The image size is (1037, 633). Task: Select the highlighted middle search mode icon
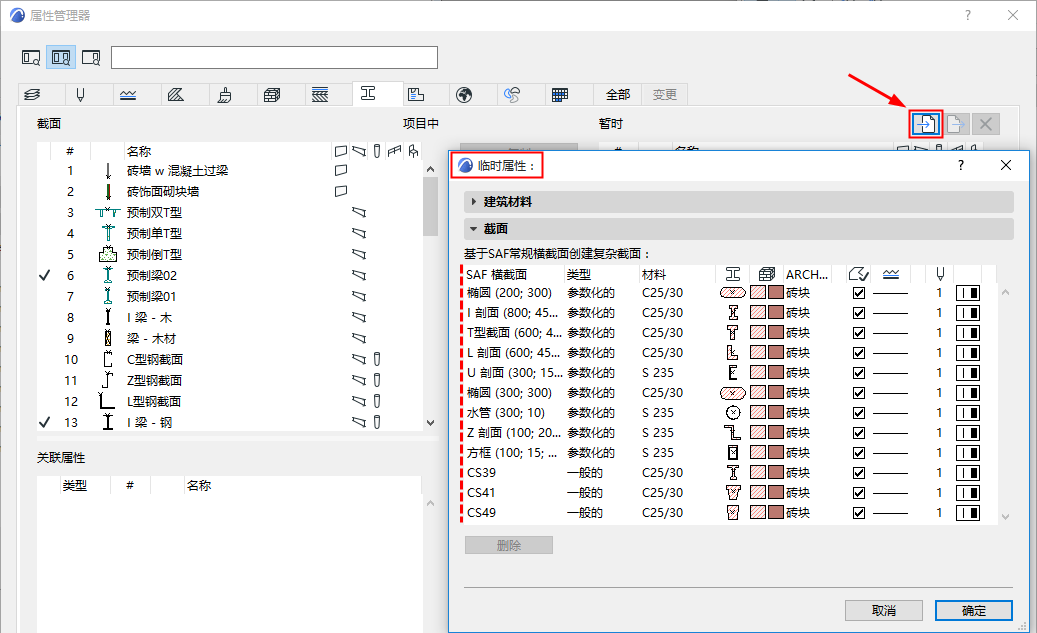(x=61, y=58)
